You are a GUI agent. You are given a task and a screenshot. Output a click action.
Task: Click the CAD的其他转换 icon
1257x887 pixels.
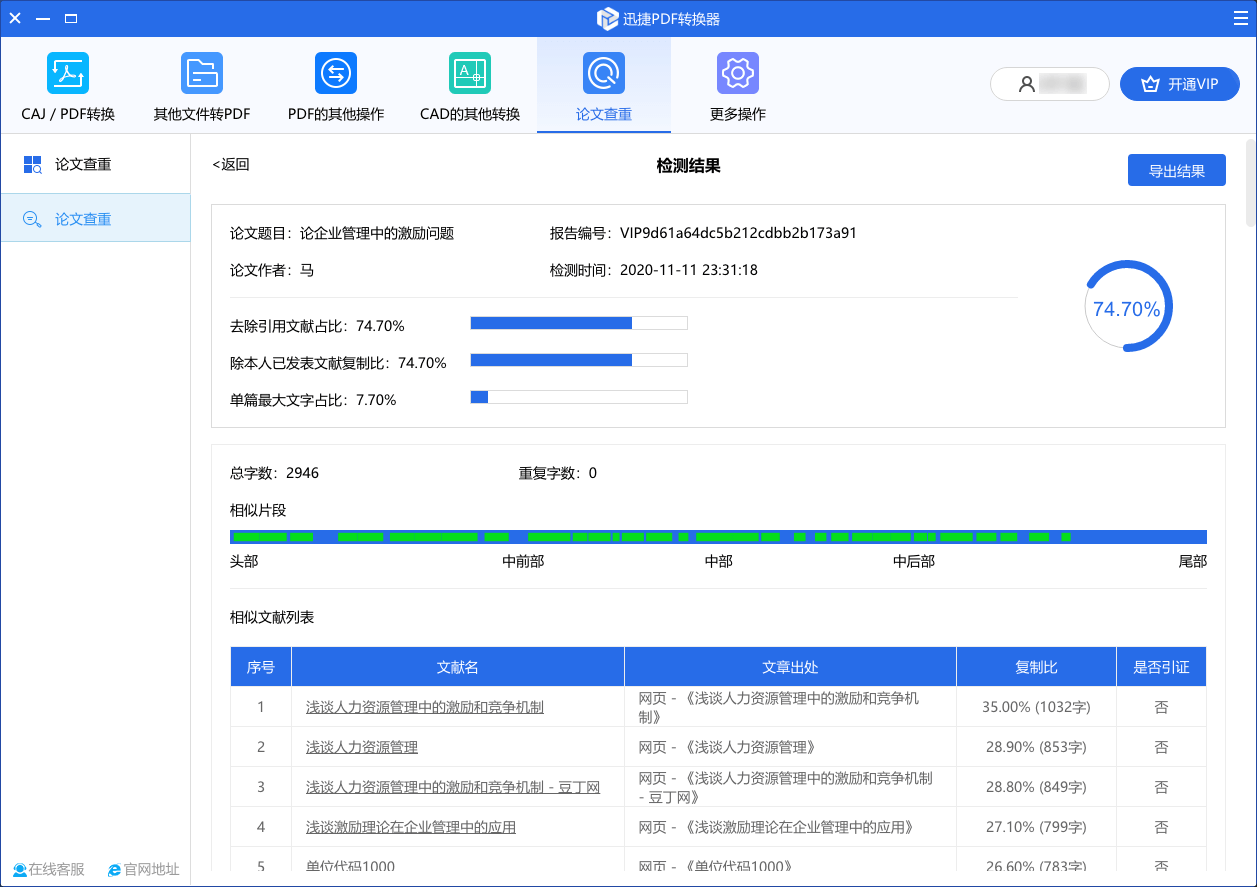click(x=470, y=73)
